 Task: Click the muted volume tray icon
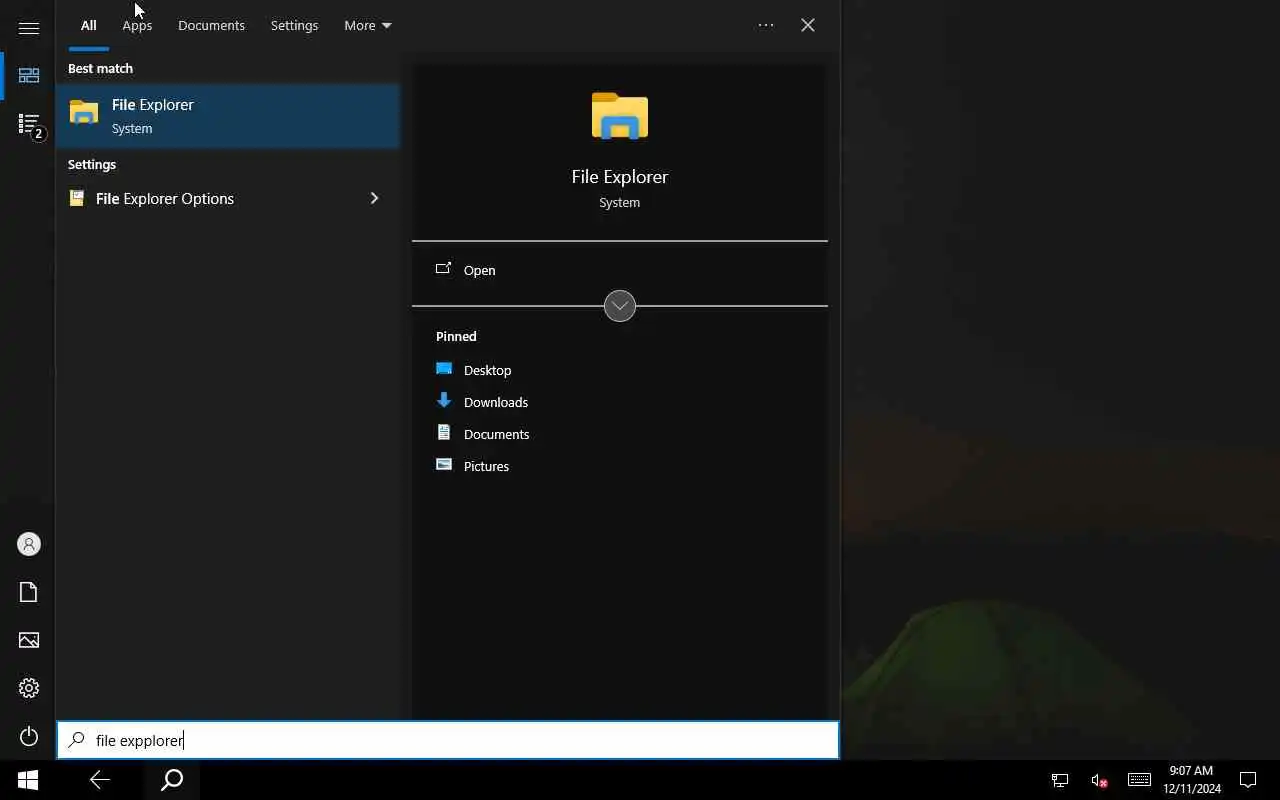coord(1099,780)
